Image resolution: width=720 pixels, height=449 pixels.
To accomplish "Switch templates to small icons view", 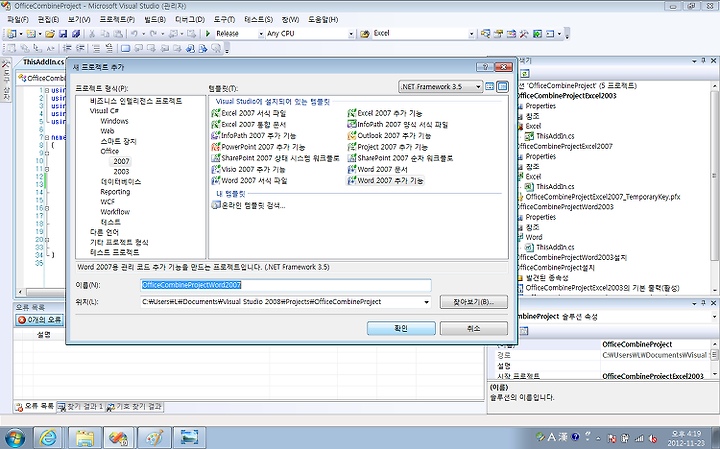I will (503, 86).
